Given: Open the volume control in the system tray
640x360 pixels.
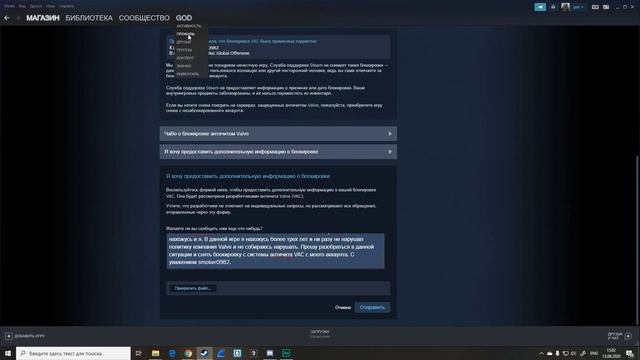Looking at the screenshot, I should pos(573,353).
